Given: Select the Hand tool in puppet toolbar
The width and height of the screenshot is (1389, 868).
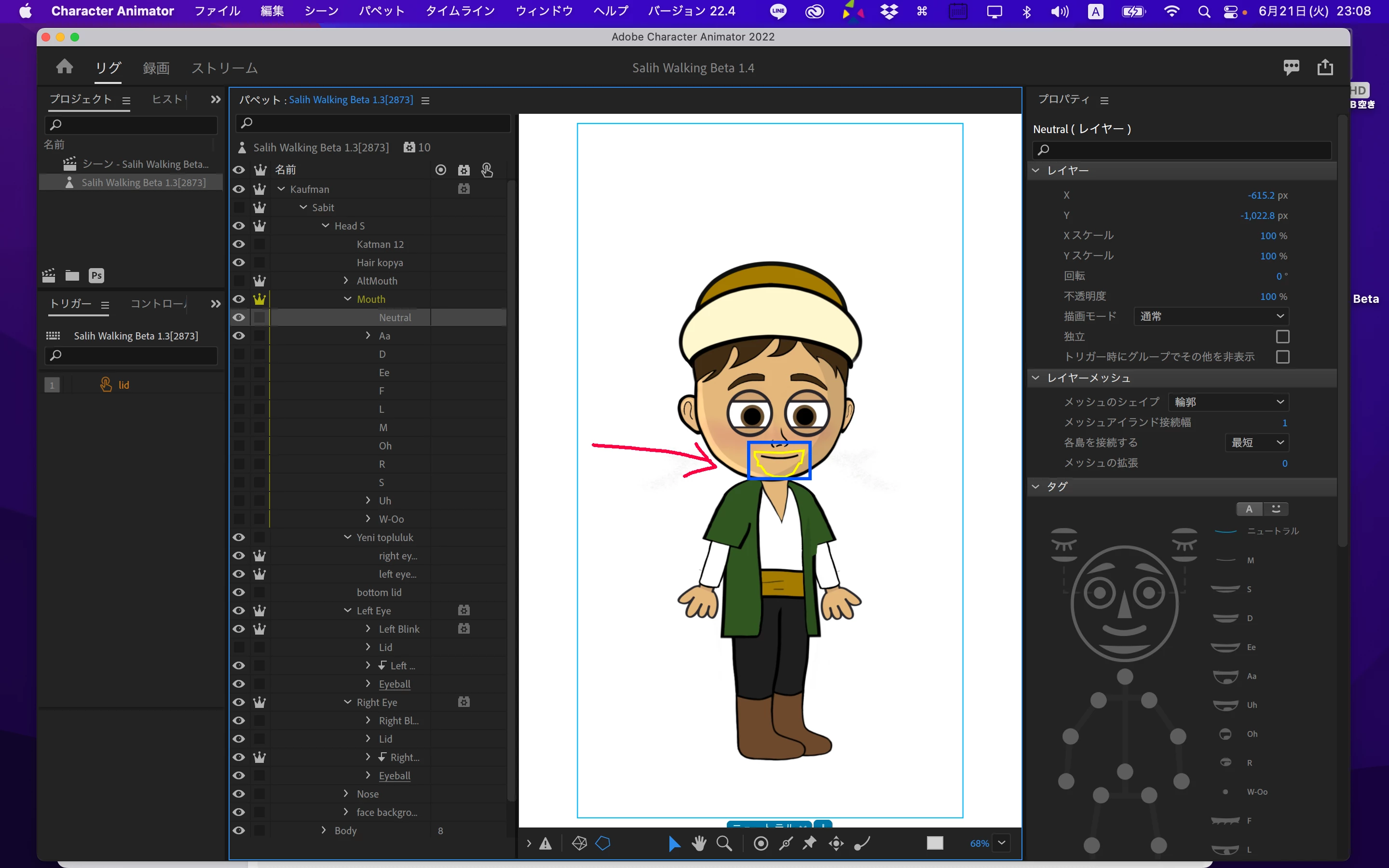Looking at the screenshot, I should [x=698, y=843].
